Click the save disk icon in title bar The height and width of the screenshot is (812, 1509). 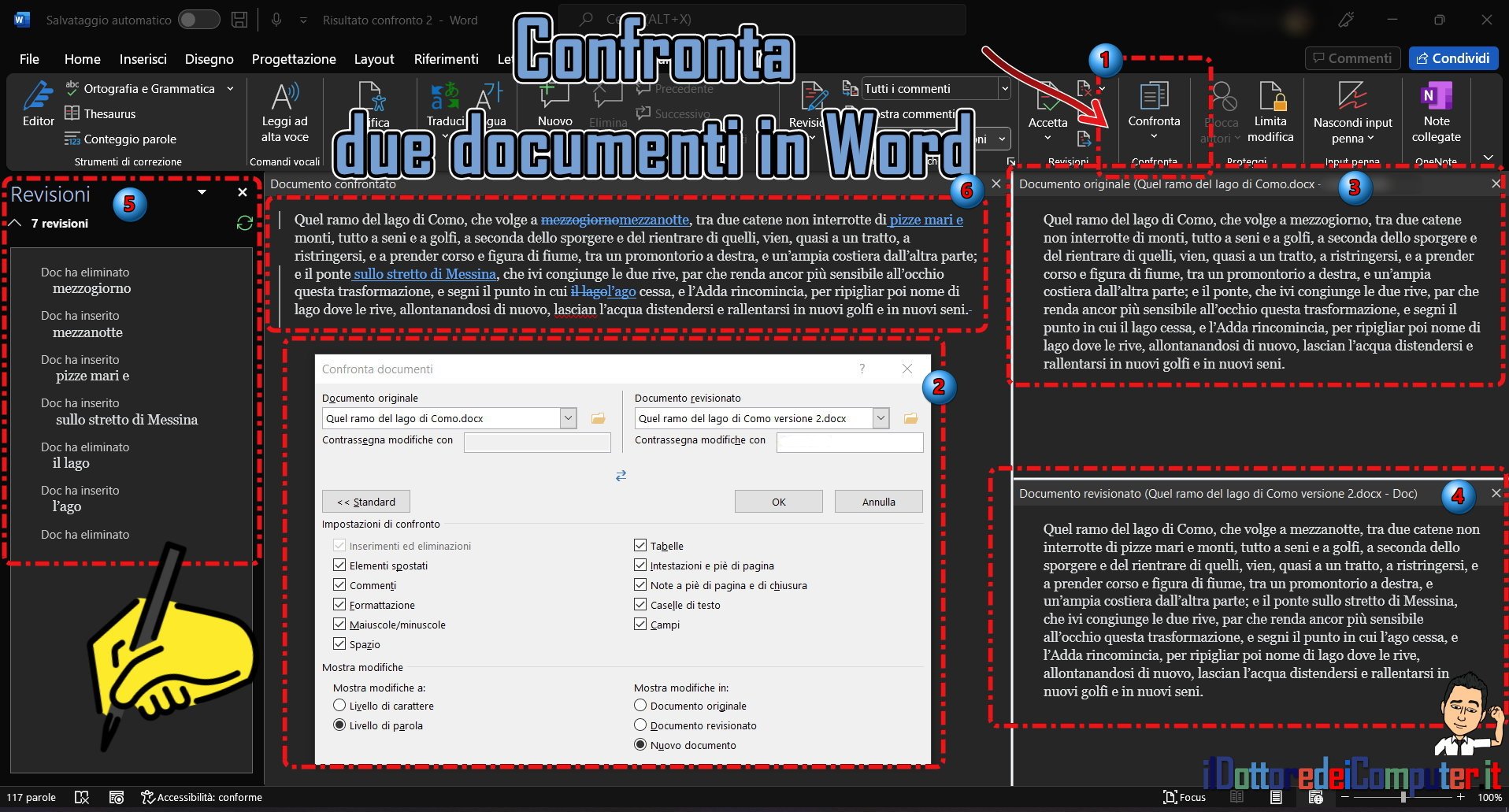tap(239, 20)
